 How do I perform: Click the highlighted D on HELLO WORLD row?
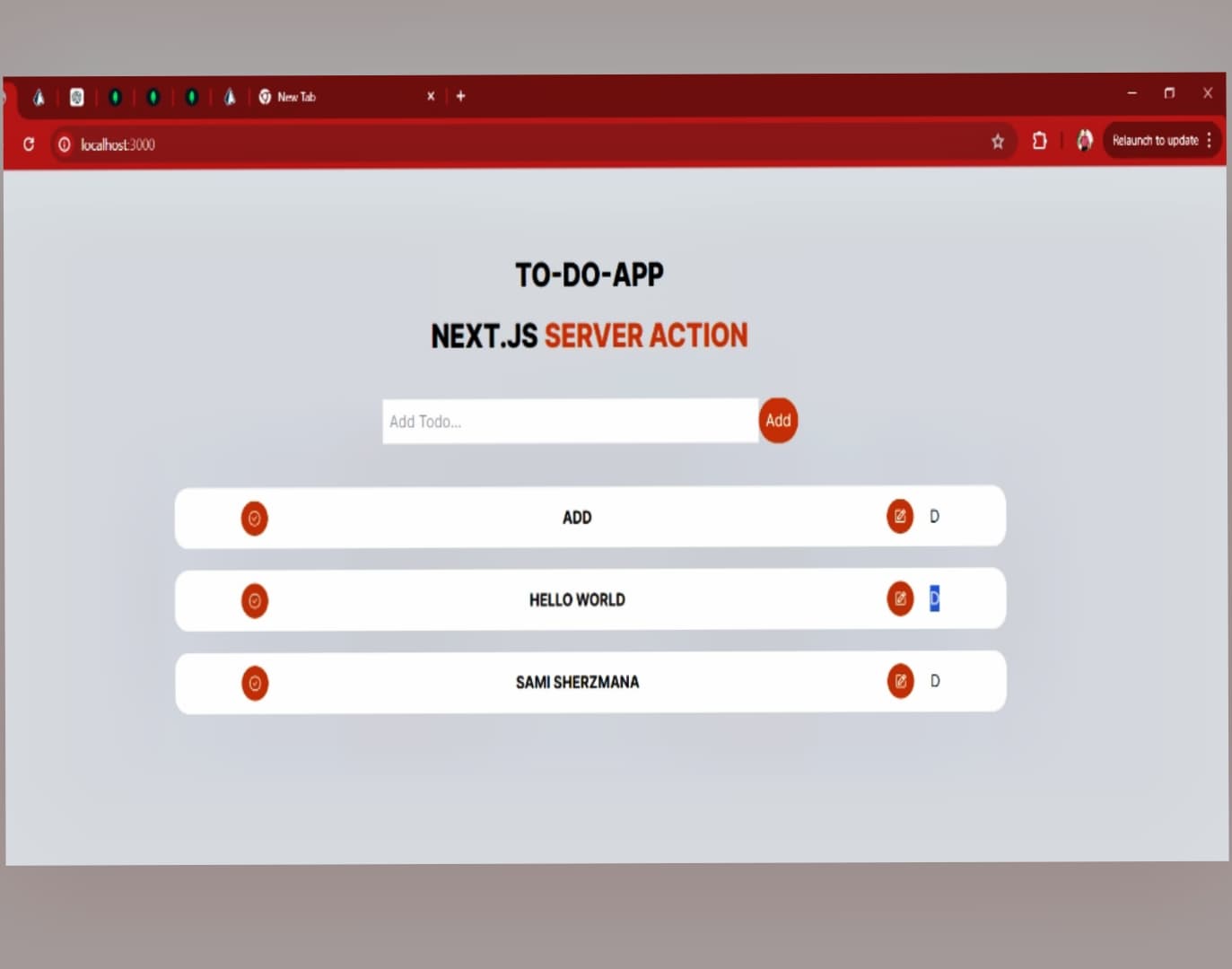coord(934,598)
